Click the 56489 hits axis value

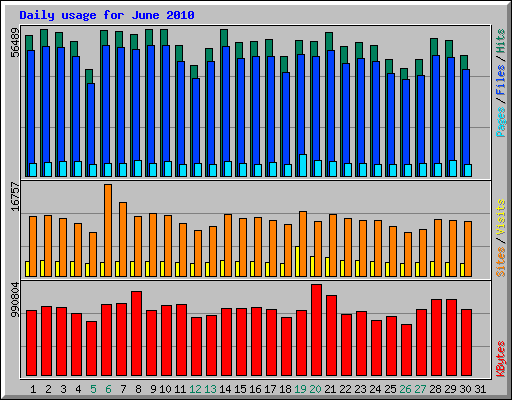pyautogui.click(x=15, y=42)
